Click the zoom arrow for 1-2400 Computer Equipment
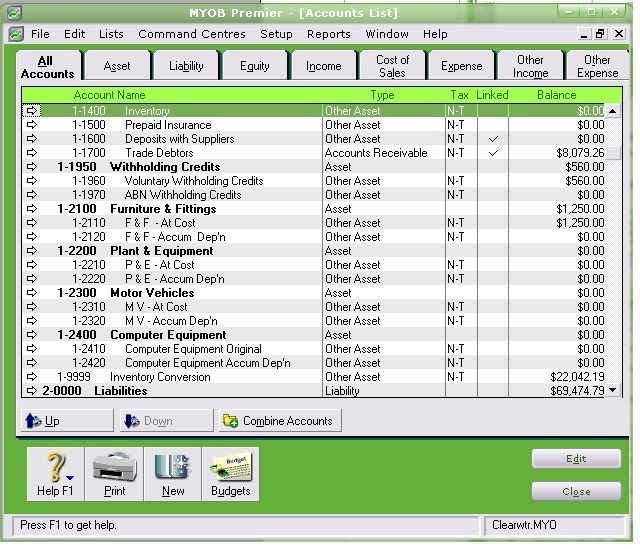This screenshot has width=640, height=549. [x=31, y=334]
